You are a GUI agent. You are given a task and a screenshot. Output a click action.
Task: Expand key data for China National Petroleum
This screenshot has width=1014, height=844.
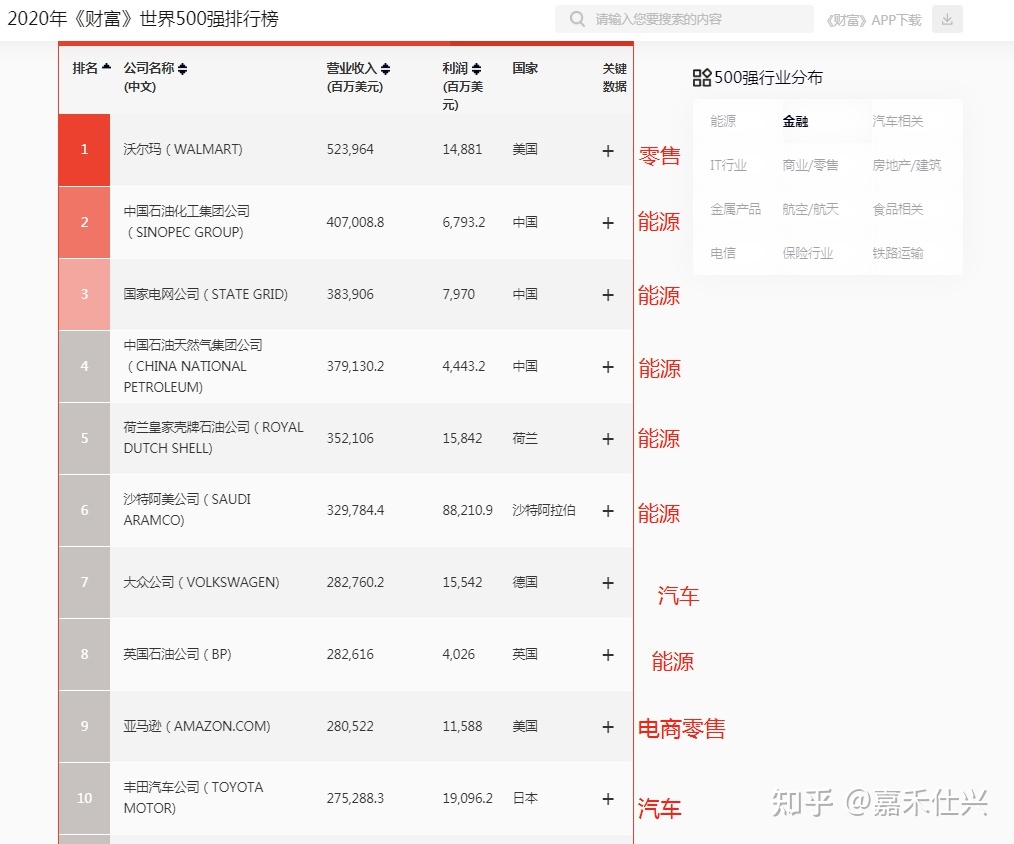pos(608,367)
